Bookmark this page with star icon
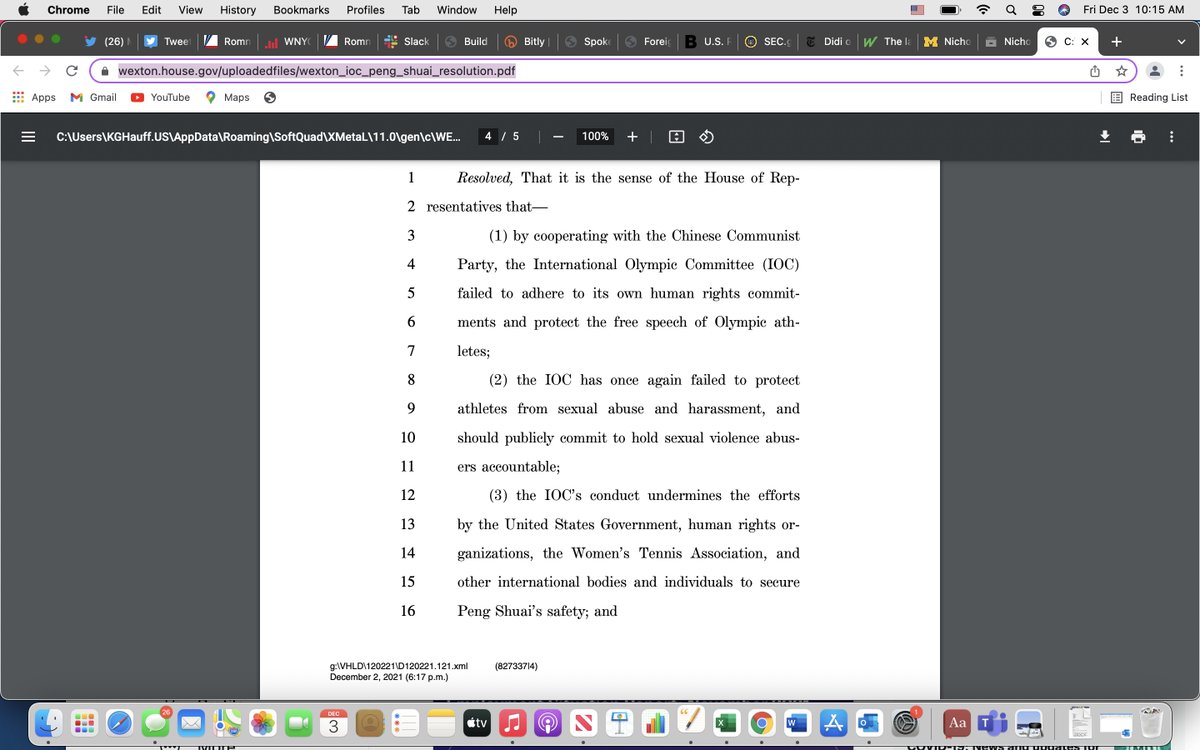The width and height of the screenshot is (1200, 750). [1122, 71]
